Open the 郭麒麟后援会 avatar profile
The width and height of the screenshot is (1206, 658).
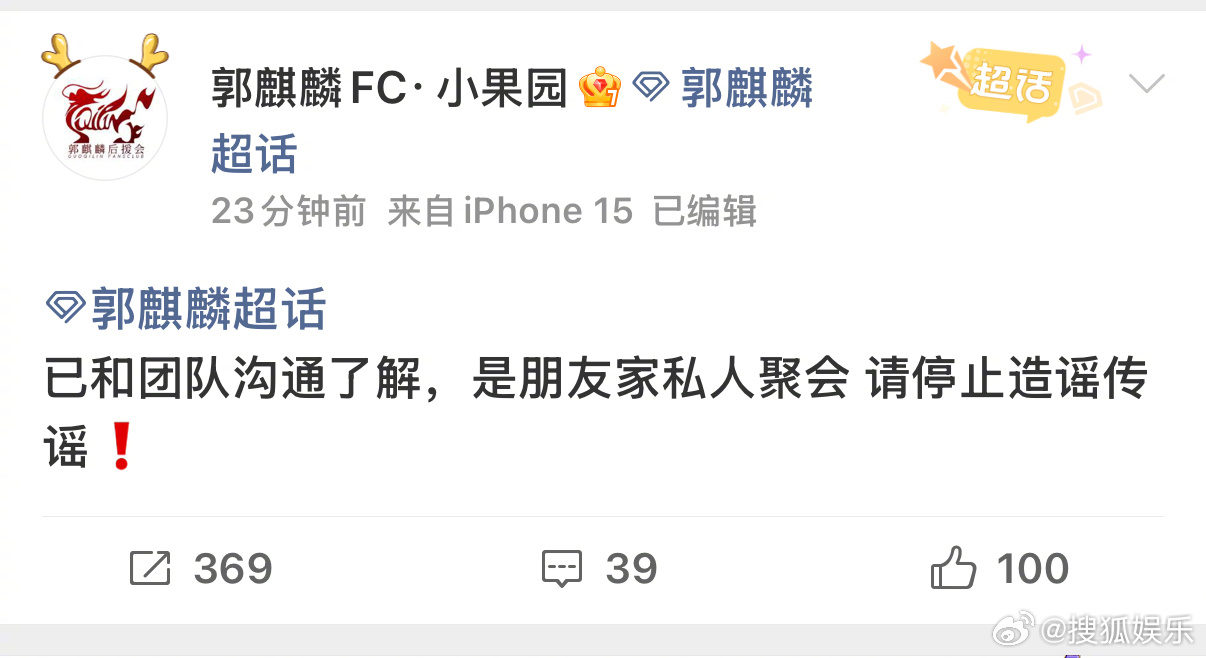tap(105, 116)
